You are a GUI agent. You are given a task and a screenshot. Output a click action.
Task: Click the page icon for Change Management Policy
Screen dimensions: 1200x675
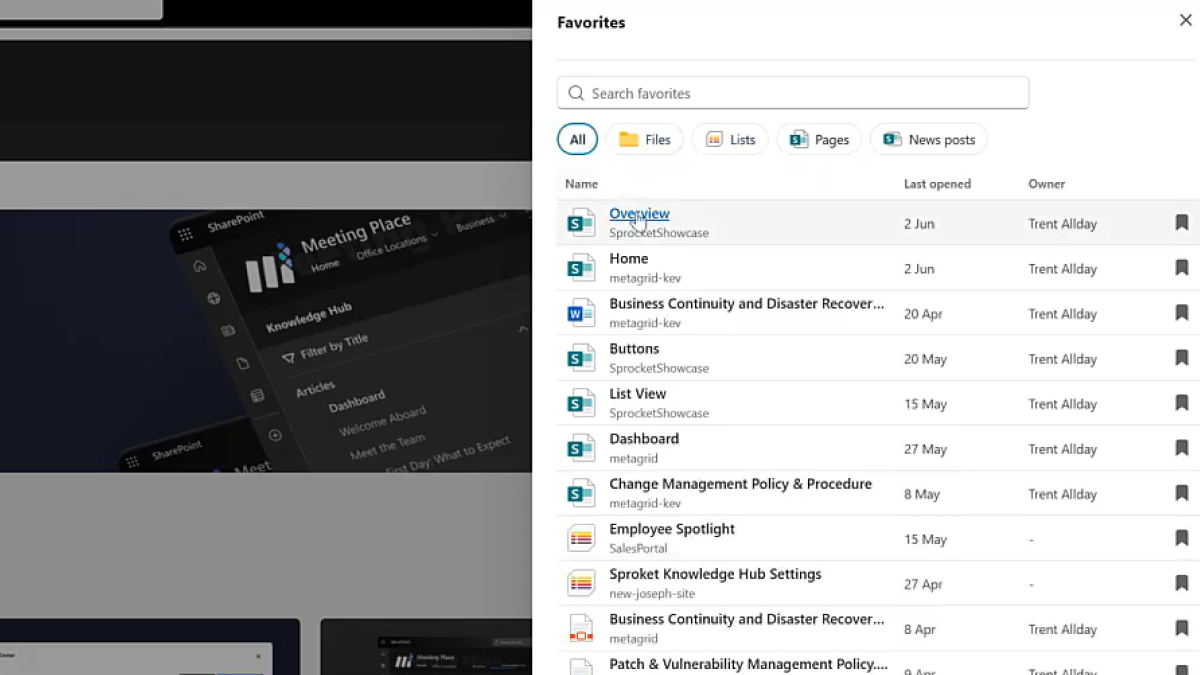point(581,493)
